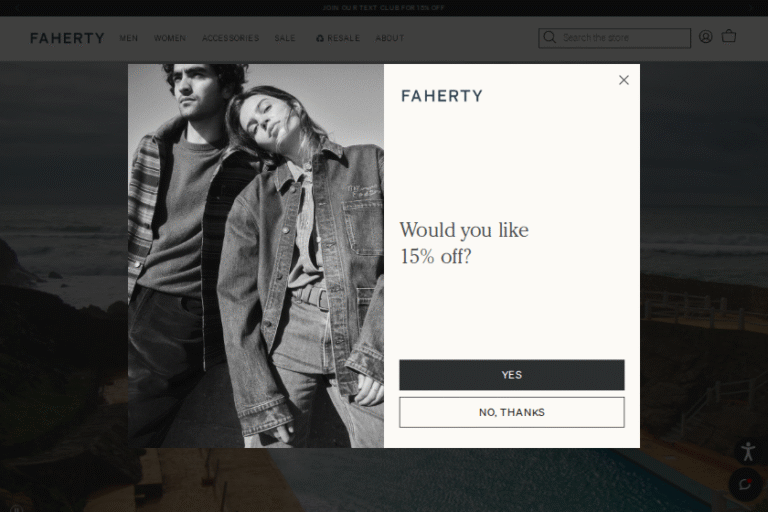Close the 15% off popup
Viewport: 768px width, 512px height.
[624, 80]
